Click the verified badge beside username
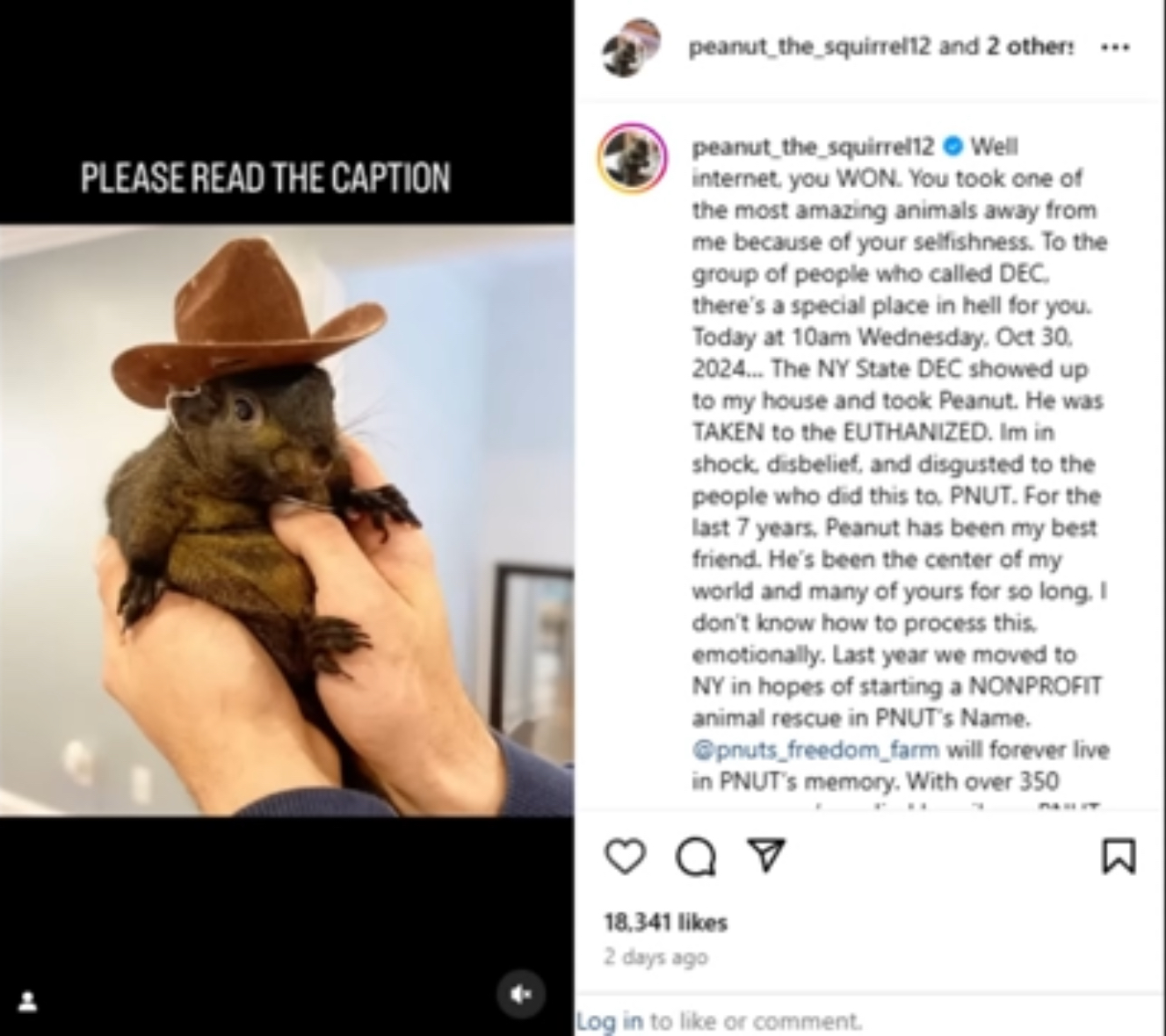The image size is (1166, 1036). tap(952, 146)
